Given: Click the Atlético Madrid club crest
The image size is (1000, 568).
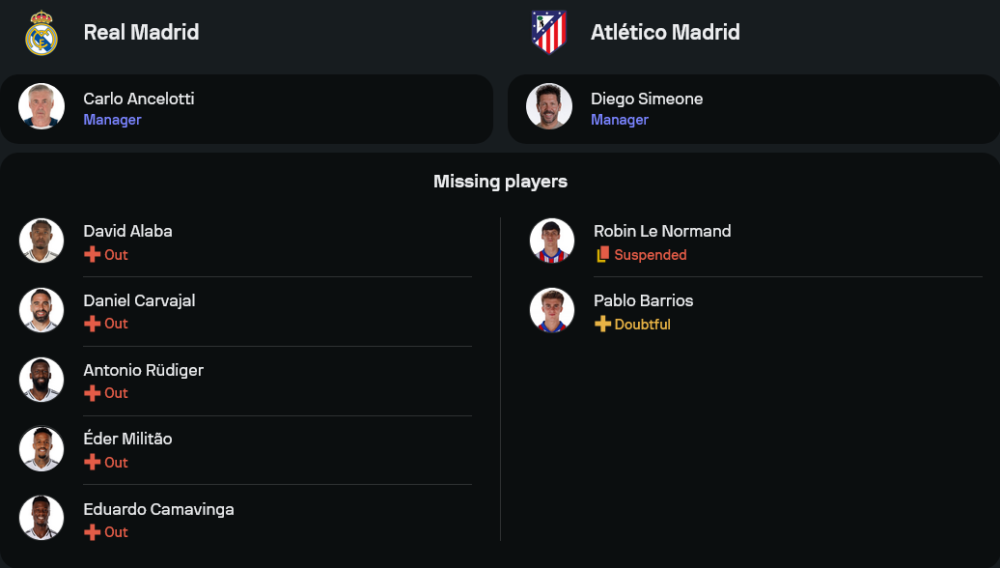Looking at the screenshot, I should click(x=548, y=33).
